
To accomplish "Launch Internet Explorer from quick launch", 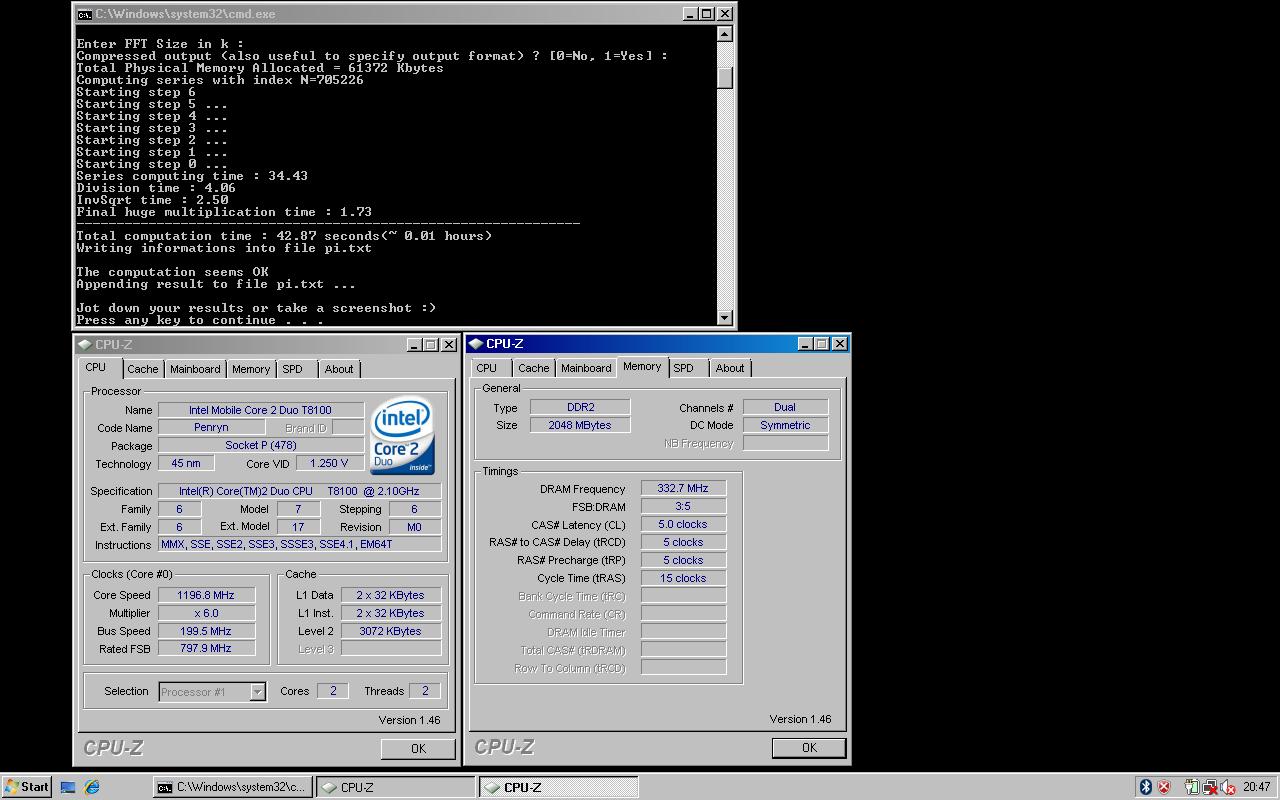I will 92,787.
